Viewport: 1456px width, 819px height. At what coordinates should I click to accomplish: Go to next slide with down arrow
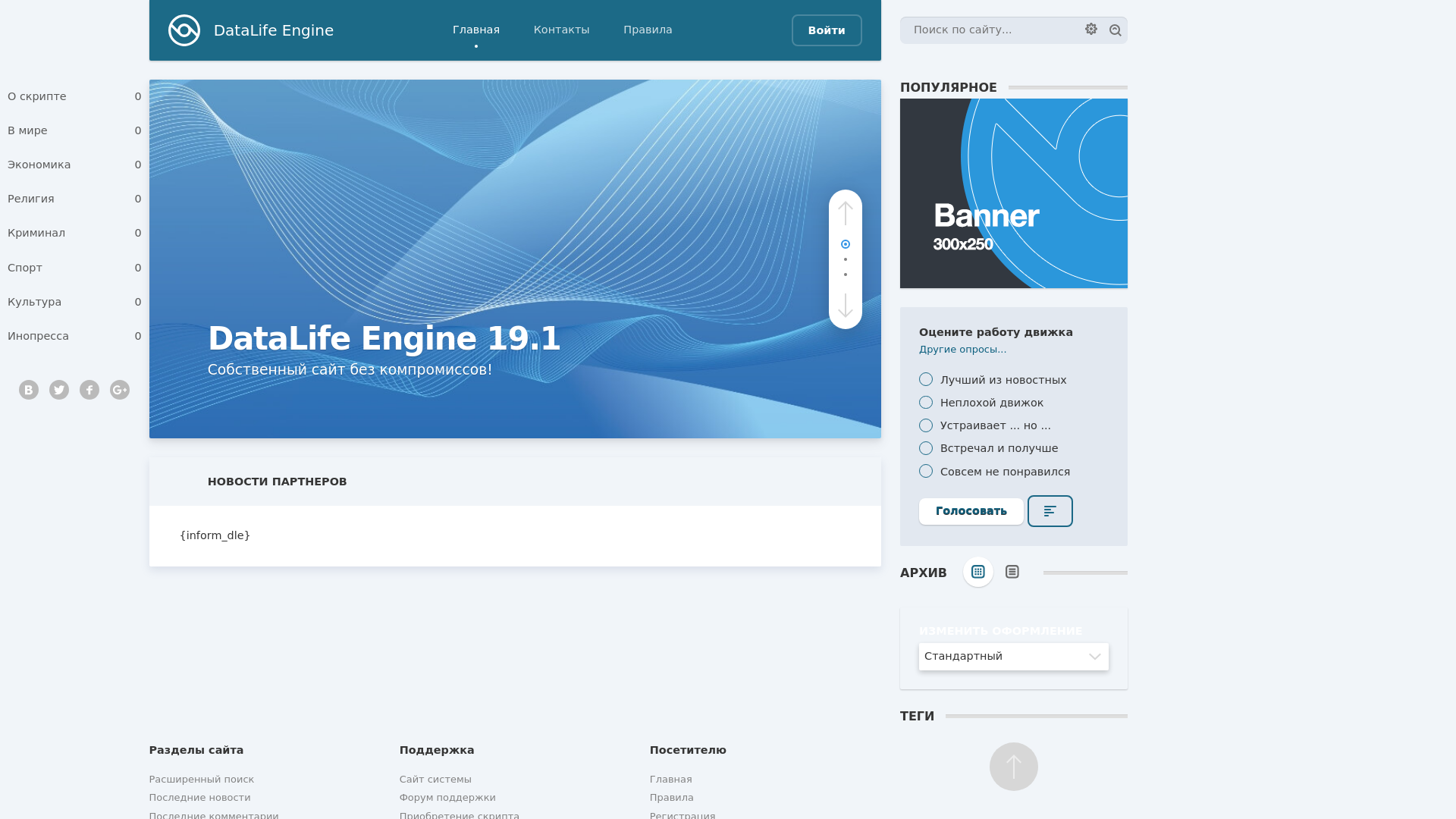(846, 305)
